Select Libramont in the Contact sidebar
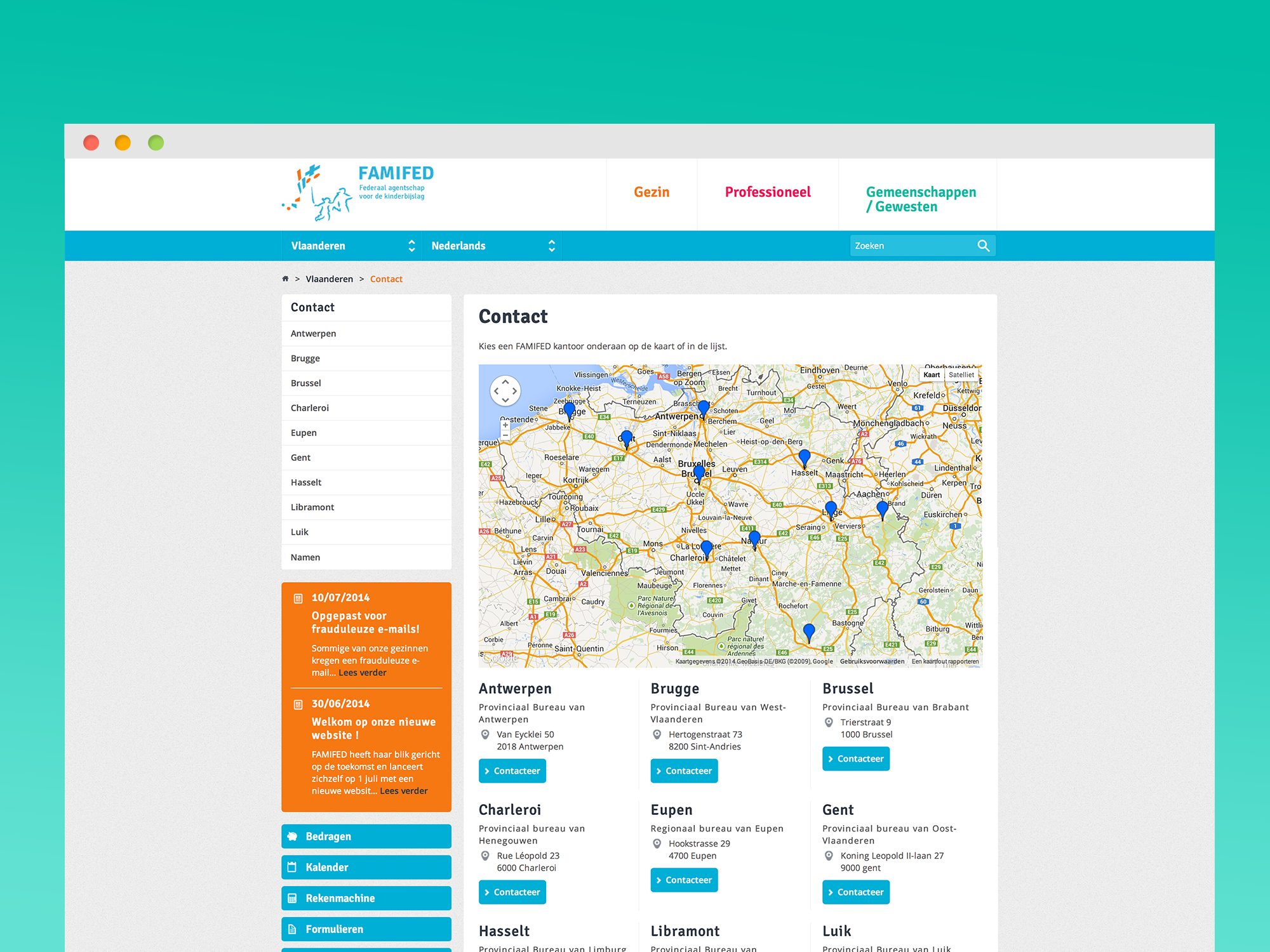 pos(366,507)
